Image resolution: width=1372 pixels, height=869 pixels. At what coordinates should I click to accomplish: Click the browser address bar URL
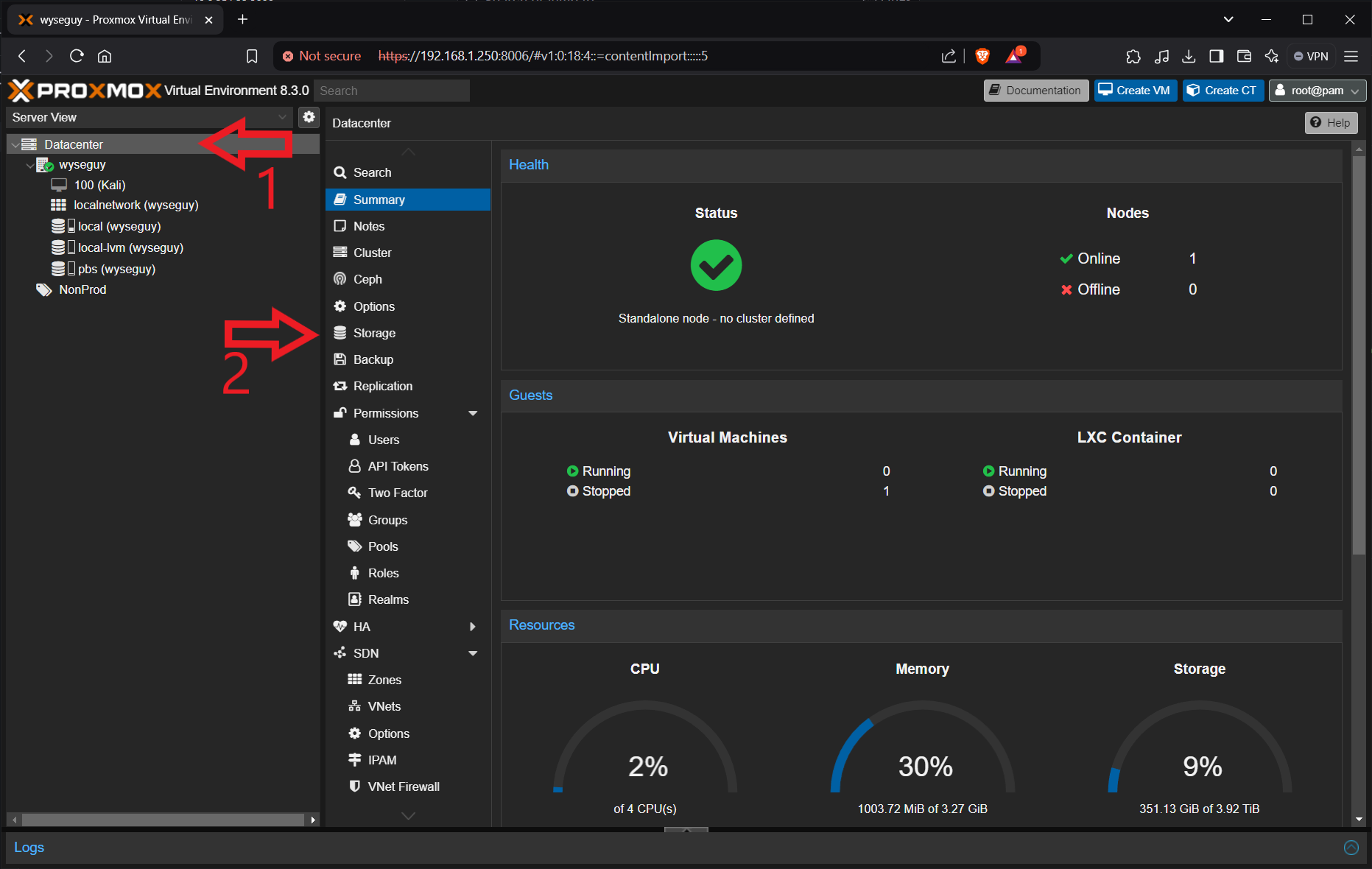[543, 56]
